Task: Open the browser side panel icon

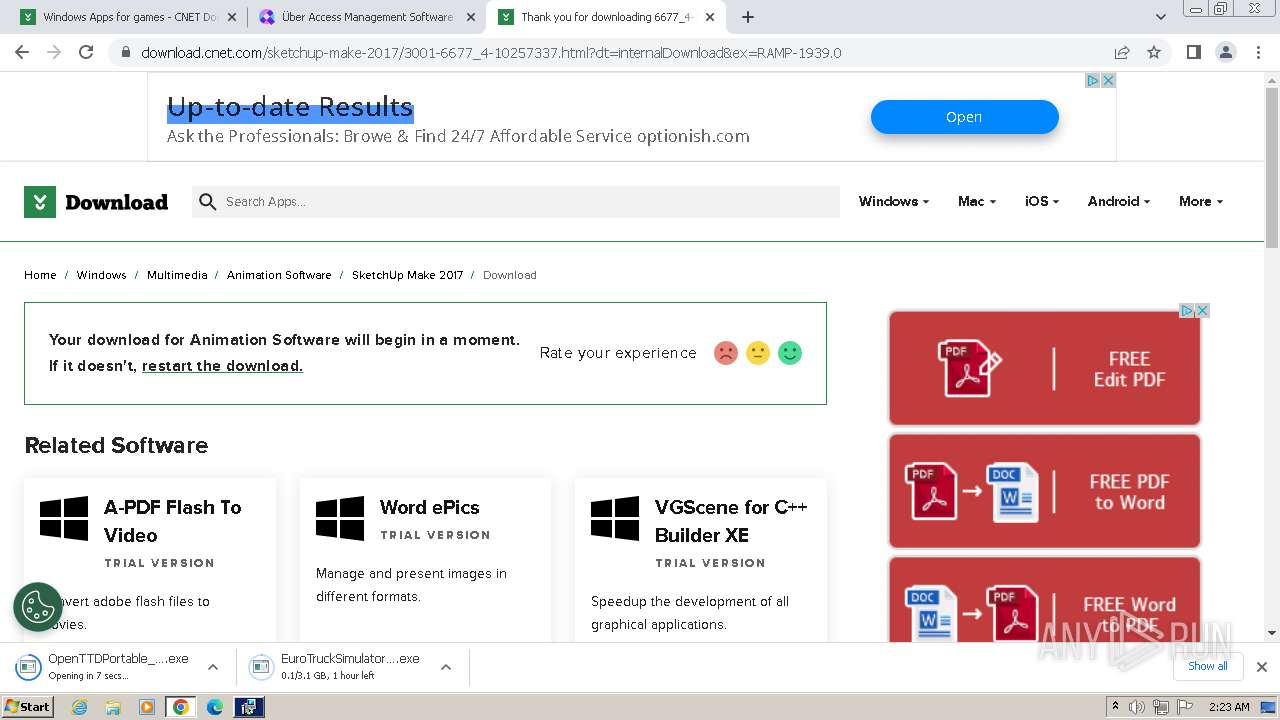Action: coord(1193,52)
